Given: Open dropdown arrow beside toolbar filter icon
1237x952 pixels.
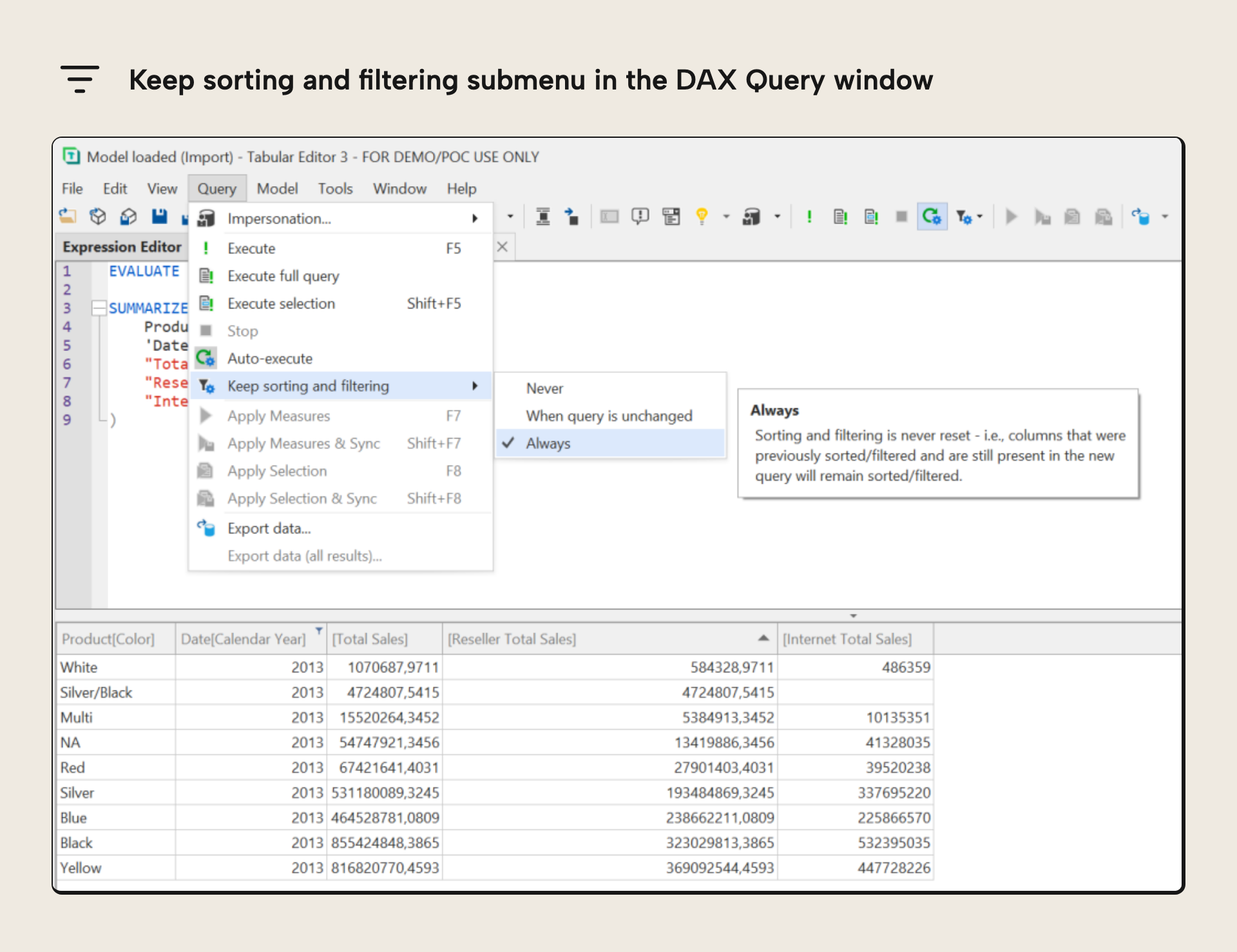Looking at the screenshot, I should pyautogui.click(x=980, y=217).
